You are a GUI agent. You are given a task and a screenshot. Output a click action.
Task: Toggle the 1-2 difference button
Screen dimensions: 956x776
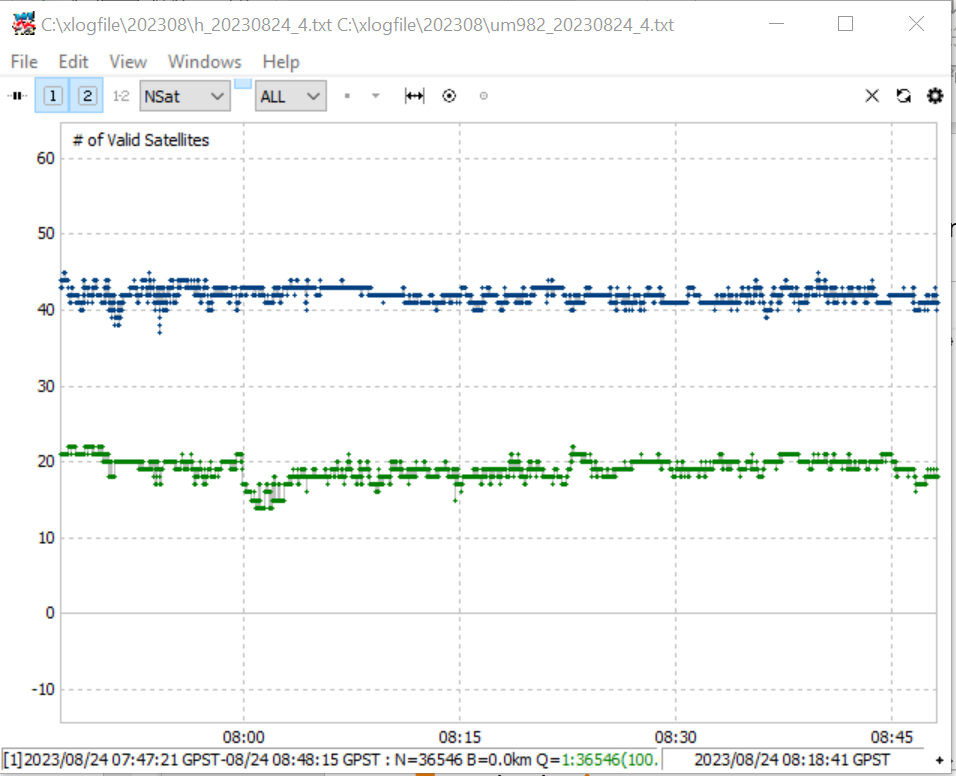pyautogui.click(x=121, y=96)
